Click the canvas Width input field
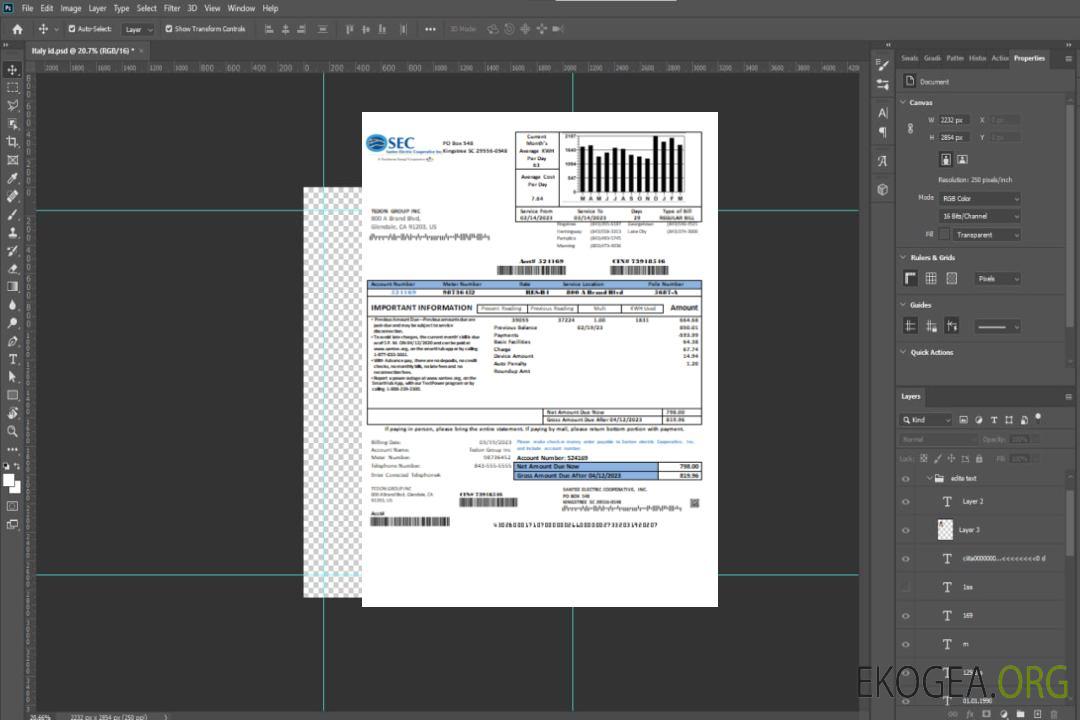1080x720 pixels. coord(954,120)
